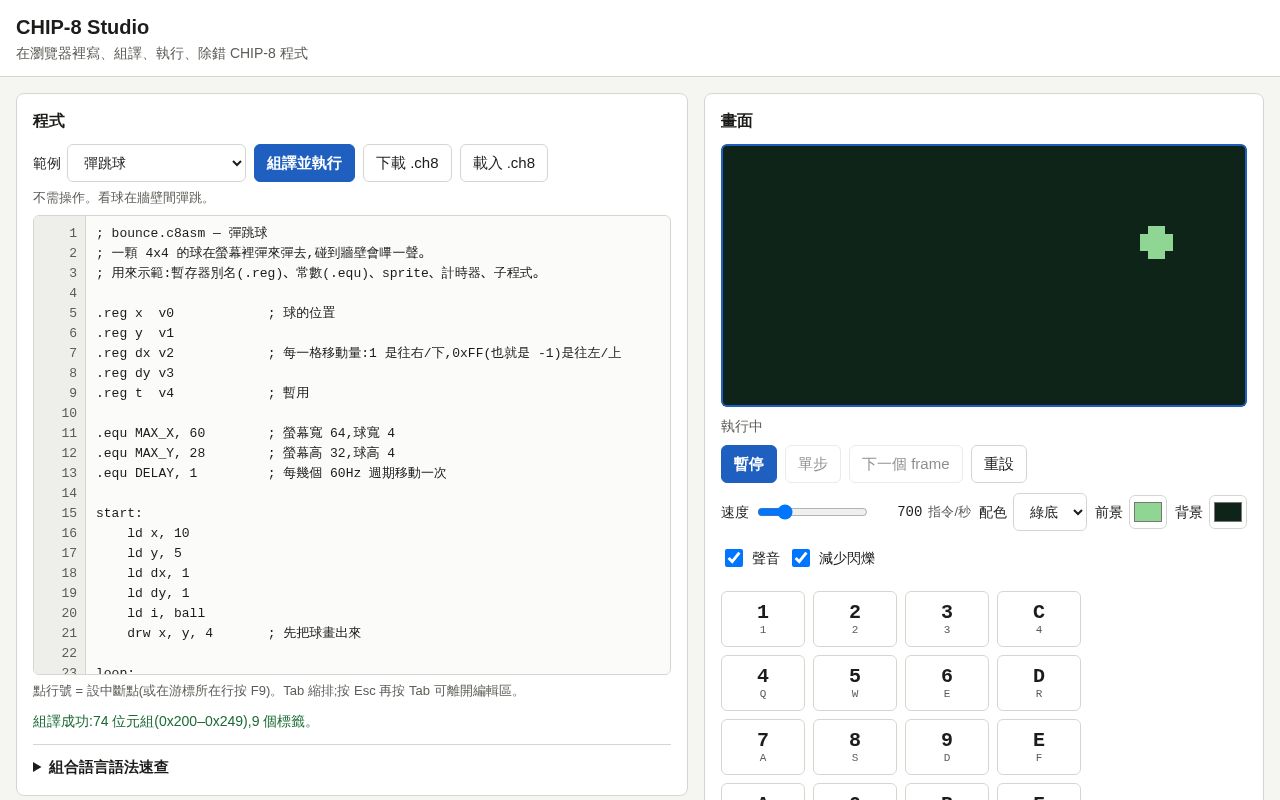The image size is (1280, 800).
Task: Pick the 背景 background color swatch
Action: [1228, 512]
